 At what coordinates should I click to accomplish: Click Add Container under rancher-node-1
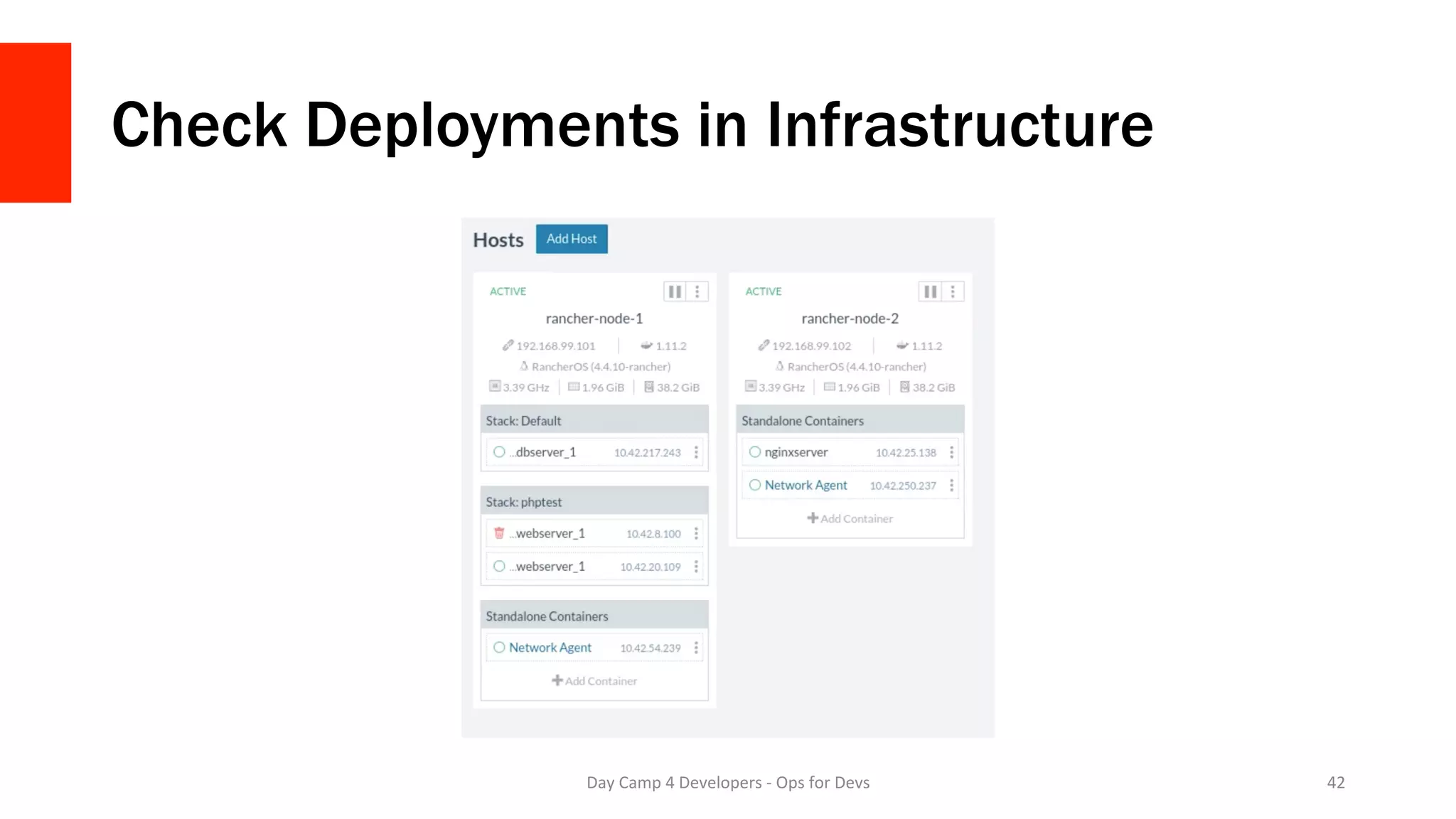pyautogui.click(x=594, y=681)
